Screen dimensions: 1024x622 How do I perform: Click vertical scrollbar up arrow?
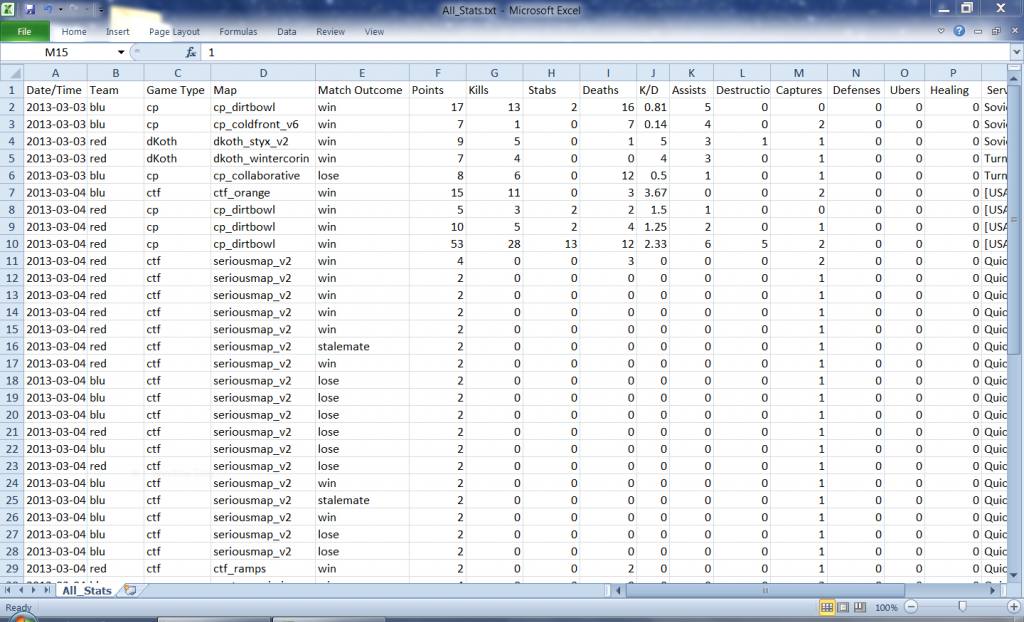click(1014, 78)
